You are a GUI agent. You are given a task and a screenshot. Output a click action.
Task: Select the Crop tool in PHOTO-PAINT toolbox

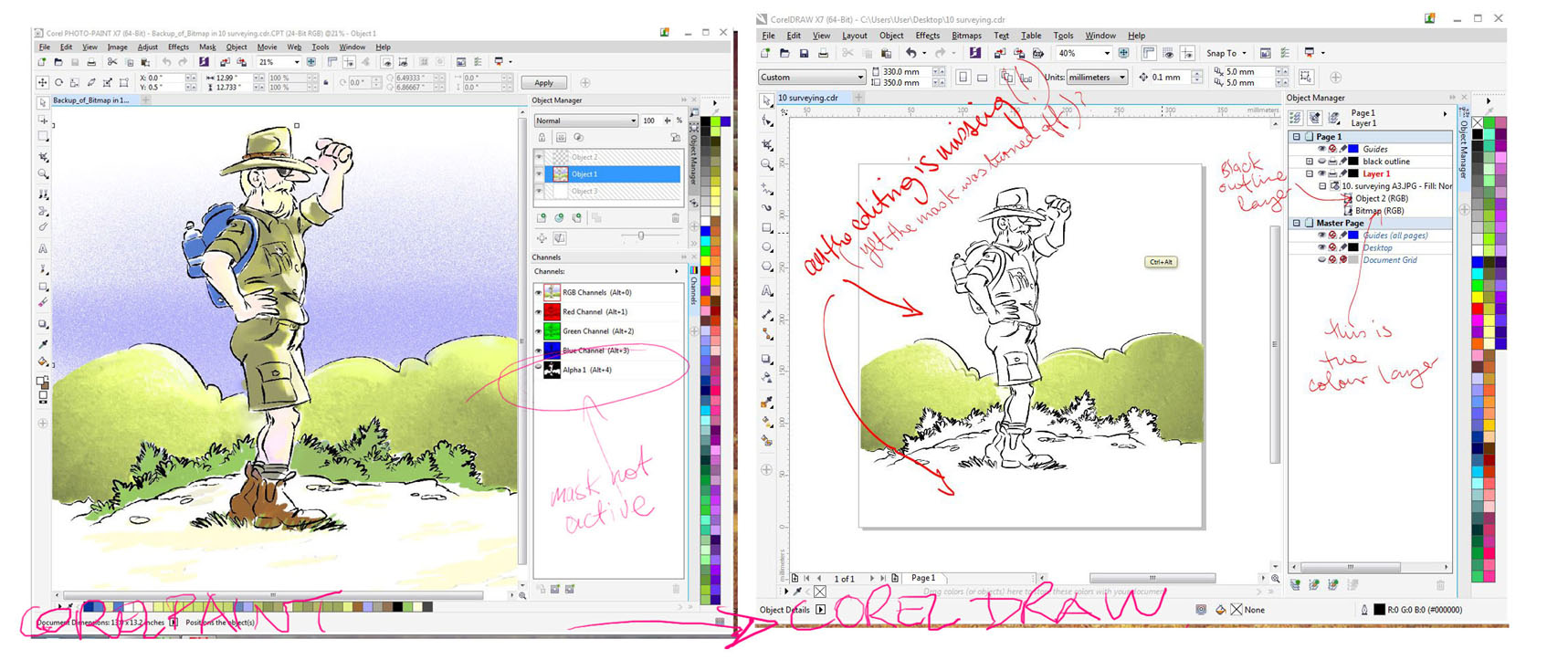coord(43,157)
